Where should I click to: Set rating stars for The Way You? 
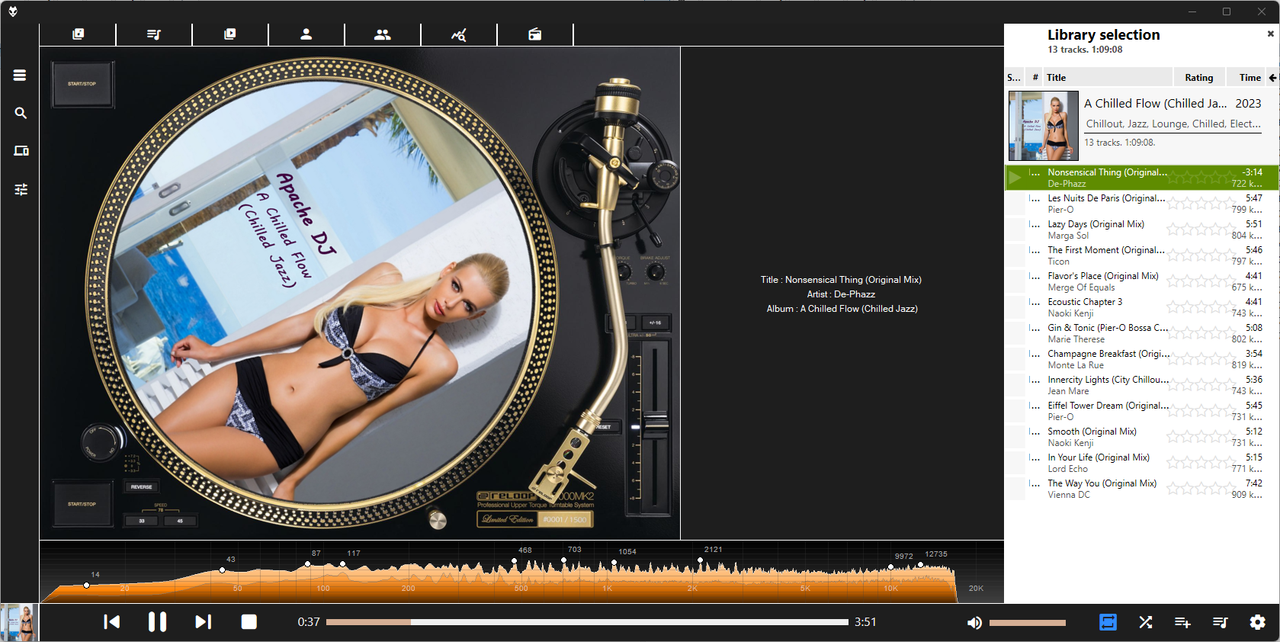1199,489
